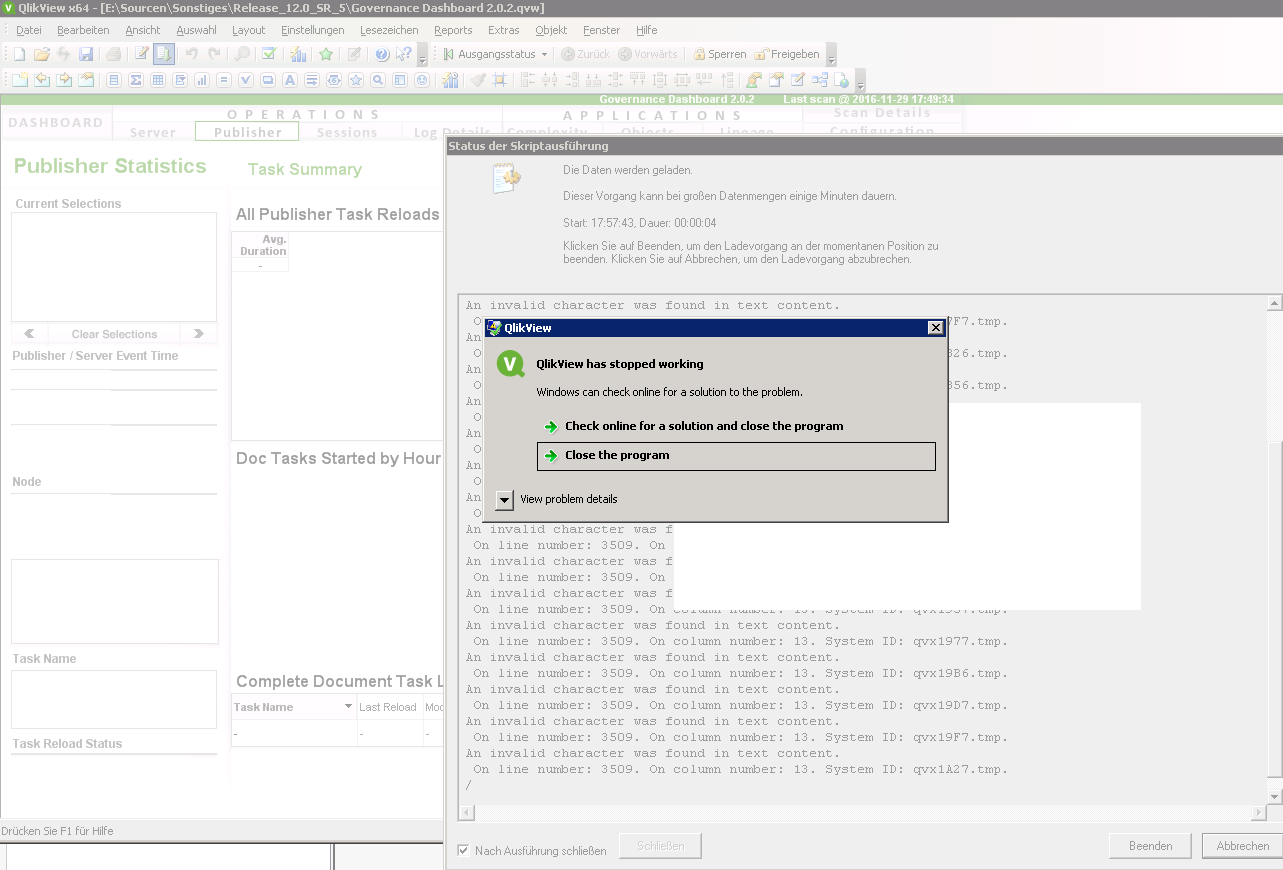Open the Table Viewer icon

(x=820, y=80)
